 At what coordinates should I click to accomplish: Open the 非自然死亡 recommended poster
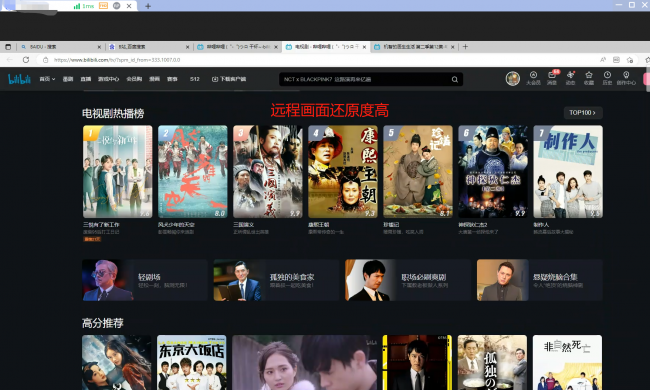pyautogui.click(x=567, y=362)
